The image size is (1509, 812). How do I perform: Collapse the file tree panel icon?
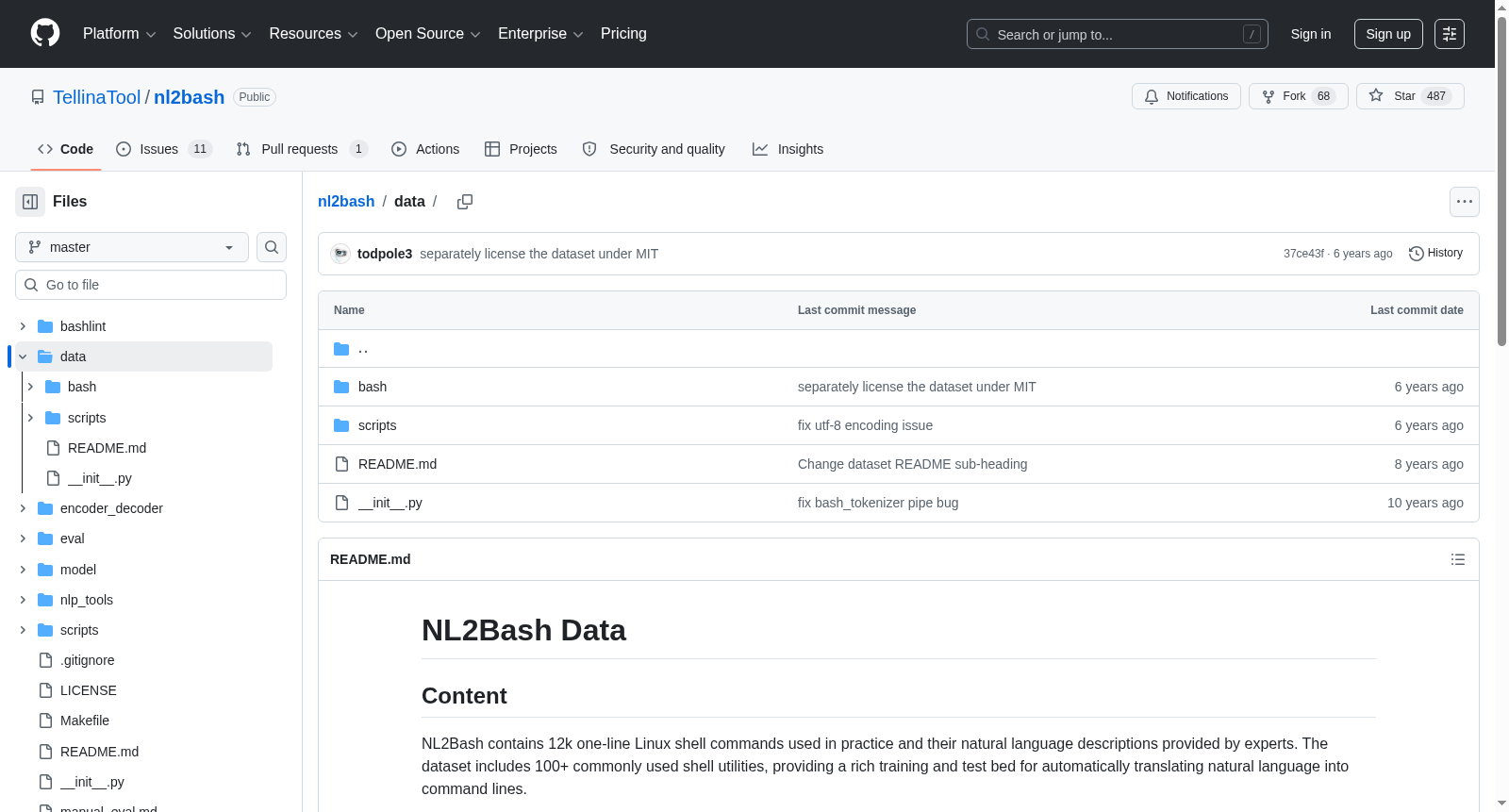click(30, 202)
